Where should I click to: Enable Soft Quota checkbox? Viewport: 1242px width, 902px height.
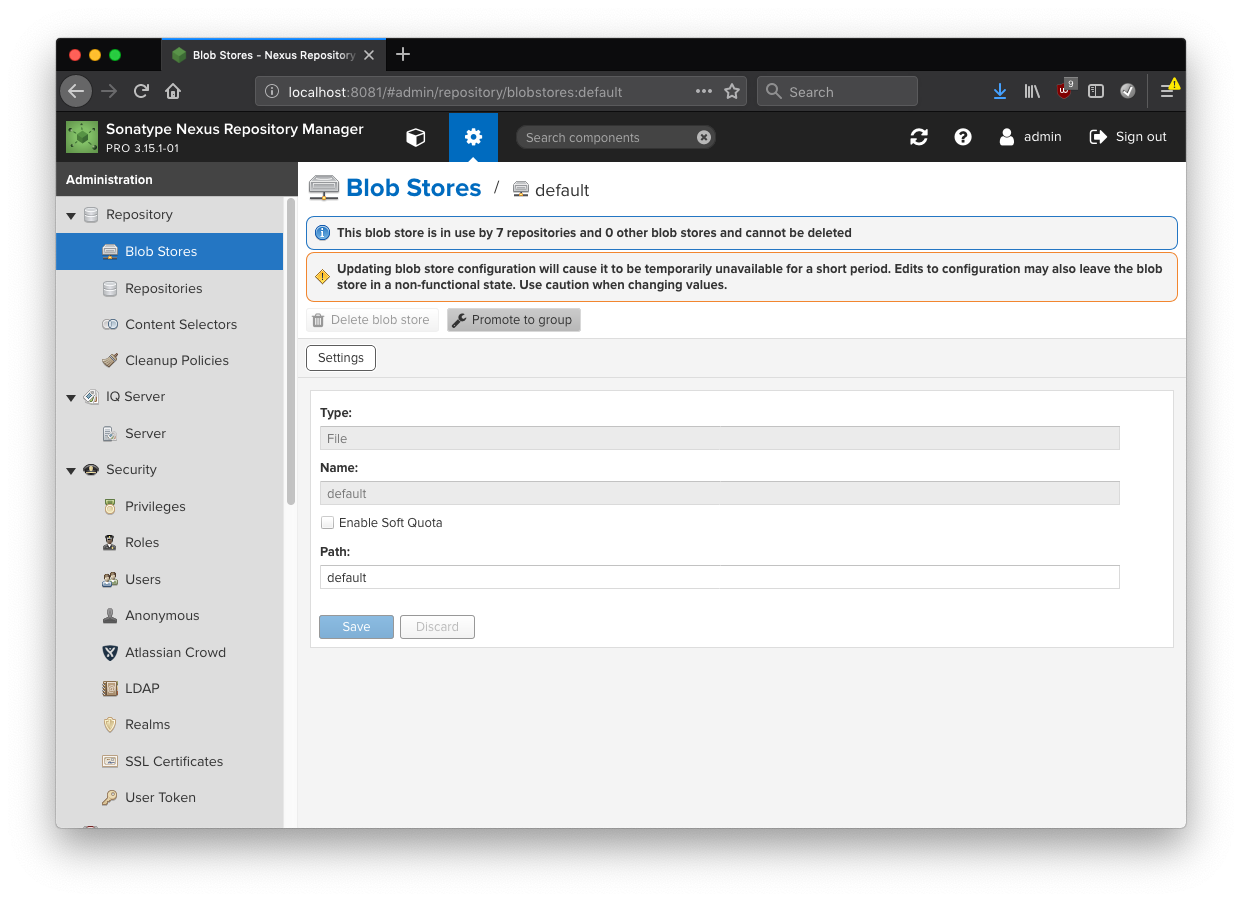[x=327, y=523]
